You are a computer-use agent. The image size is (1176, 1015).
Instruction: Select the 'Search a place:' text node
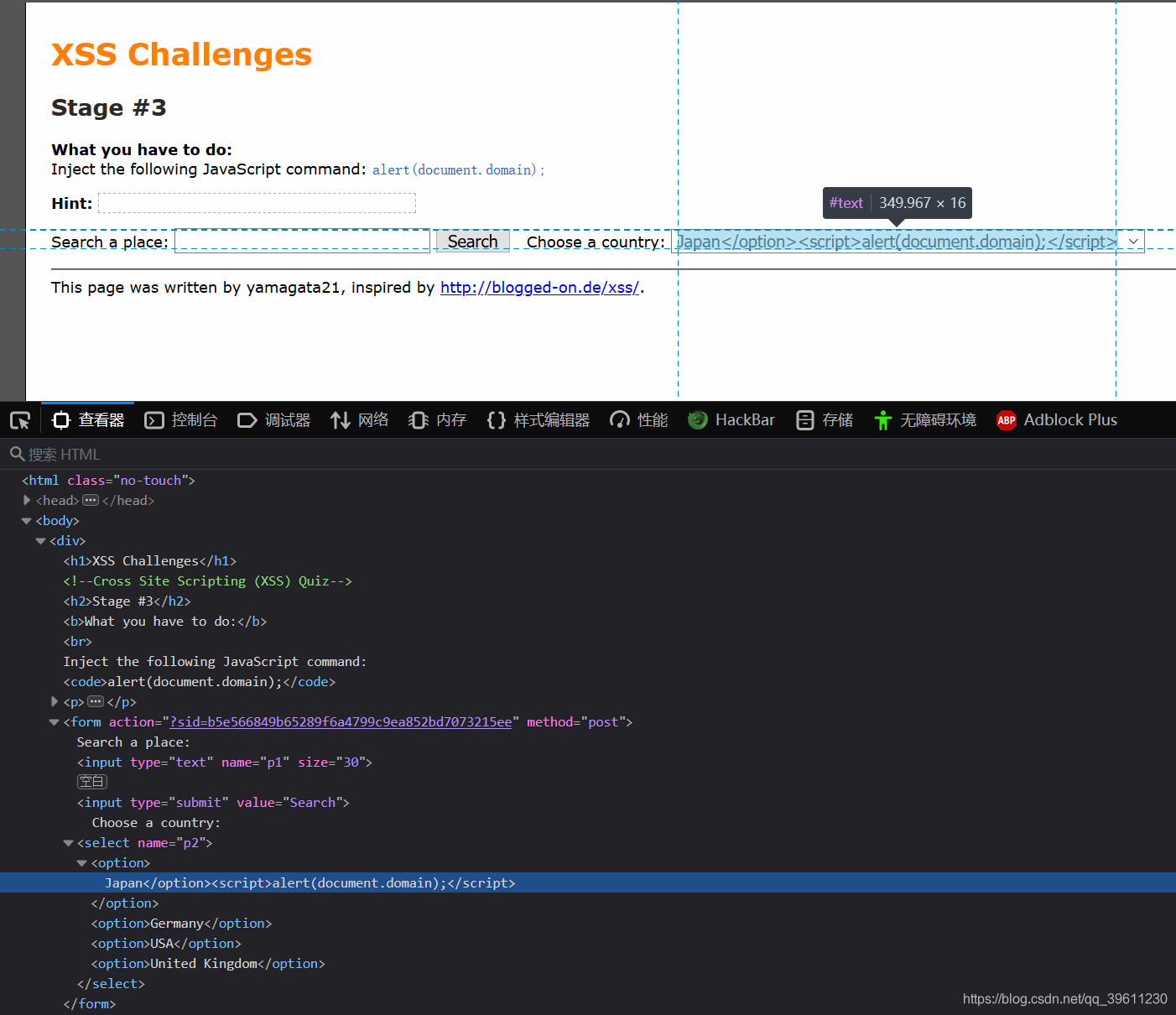[133, 742]
